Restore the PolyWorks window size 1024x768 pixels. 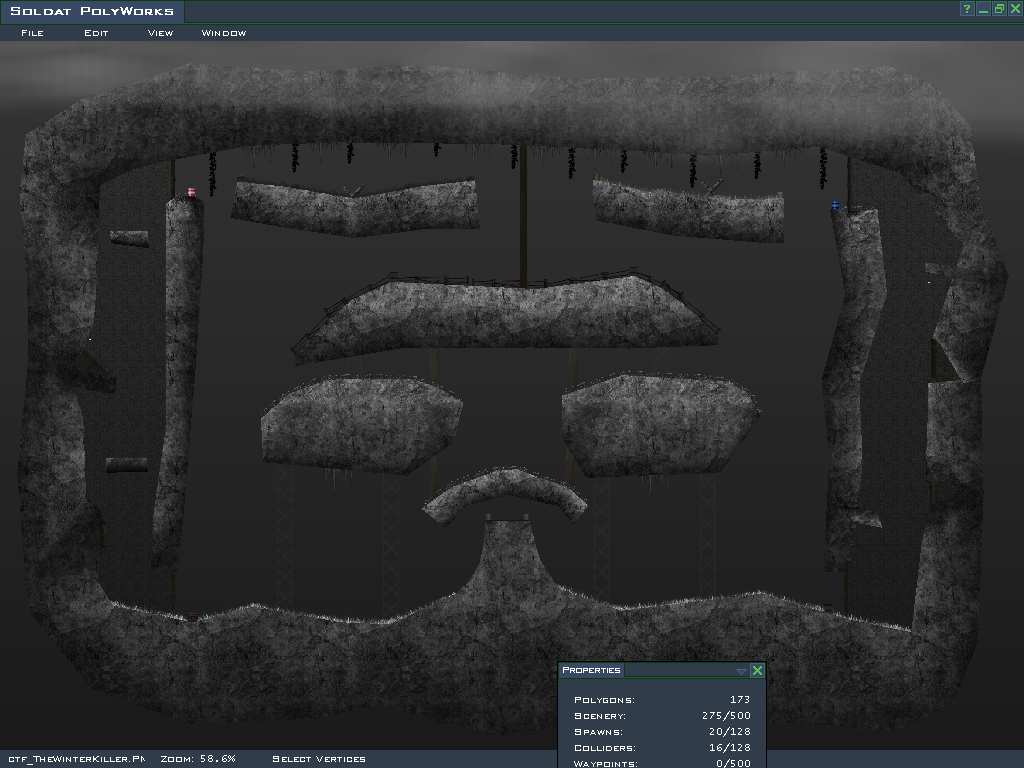(x=999, y=9)
